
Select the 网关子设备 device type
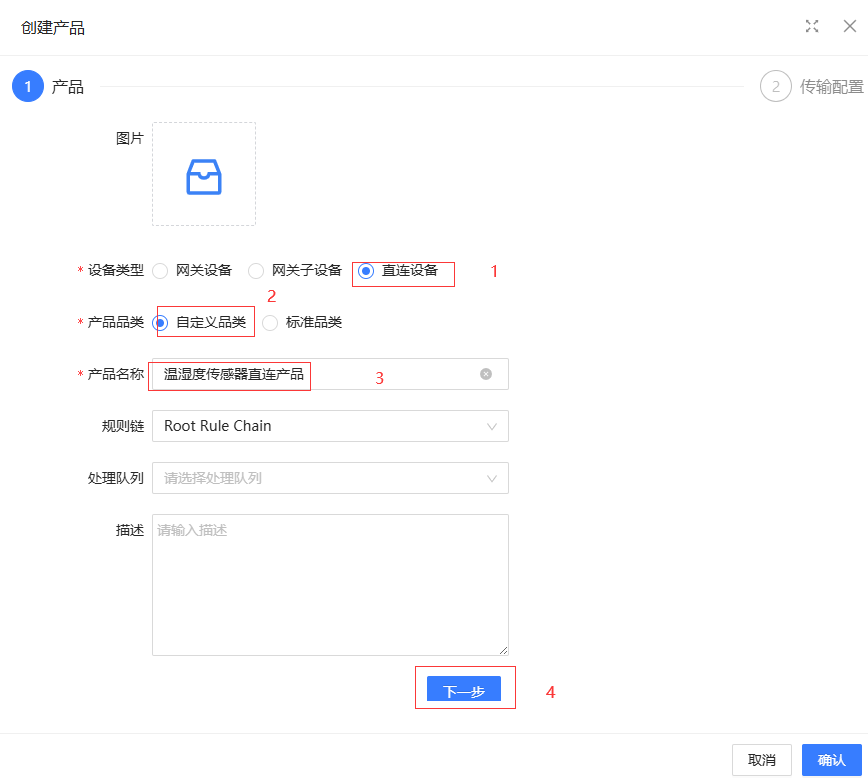[256, 271]
